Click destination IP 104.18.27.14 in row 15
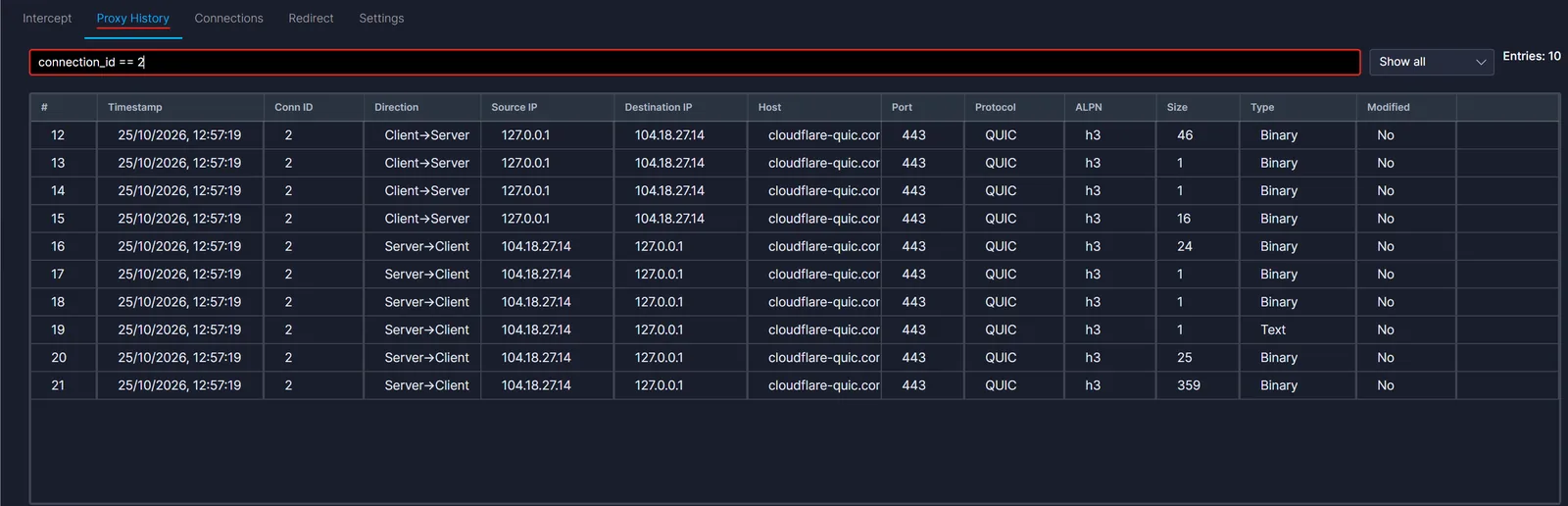This screenshot has width=1568, height=506. (x=669, y=219)
